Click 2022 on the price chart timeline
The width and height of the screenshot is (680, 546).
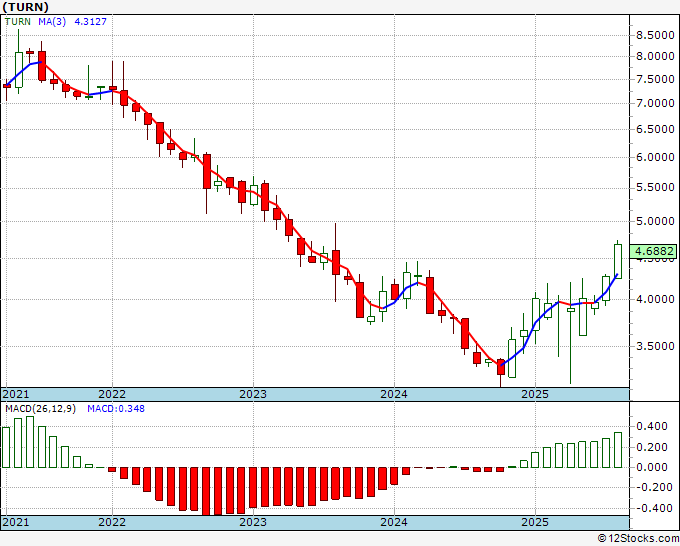[112, 394]
